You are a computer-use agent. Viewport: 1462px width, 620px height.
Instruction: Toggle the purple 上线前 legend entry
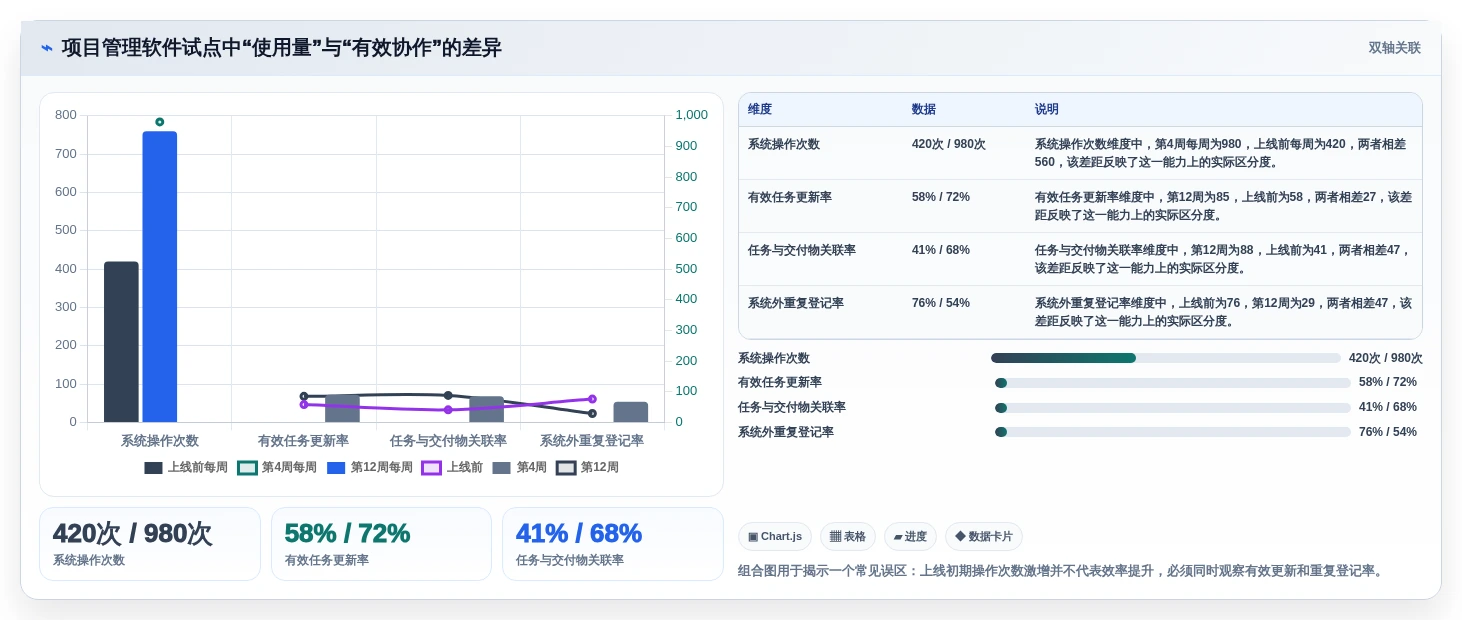[x=452, y=467]
